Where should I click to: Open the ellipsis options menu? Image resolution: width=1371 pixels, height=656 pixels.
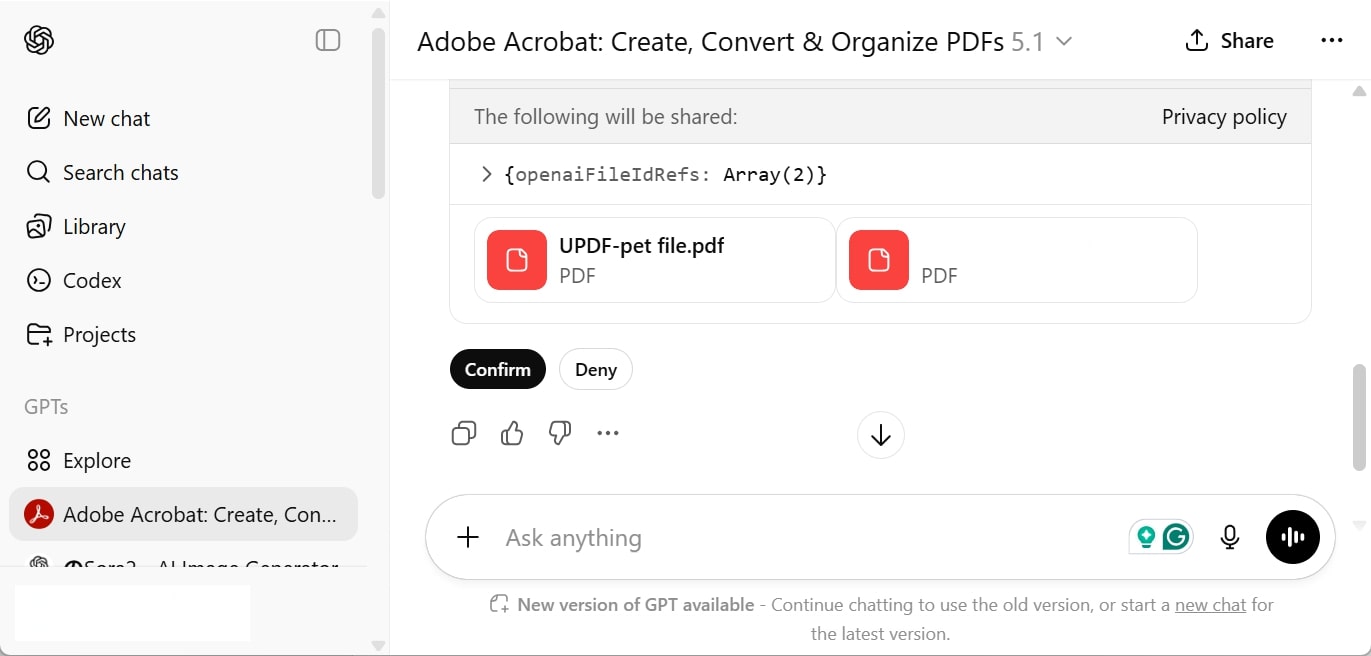click(1331, 40)
